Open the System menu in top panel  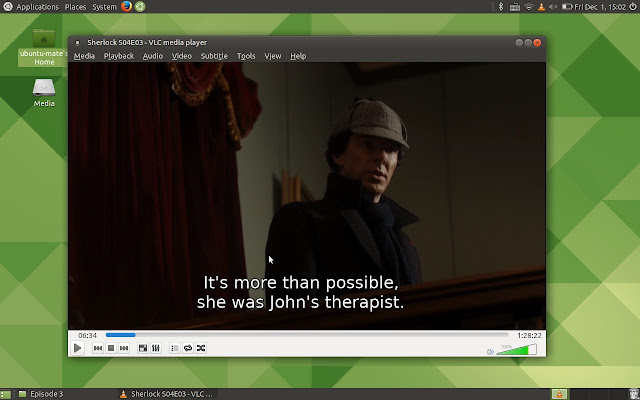pos(104,7)
